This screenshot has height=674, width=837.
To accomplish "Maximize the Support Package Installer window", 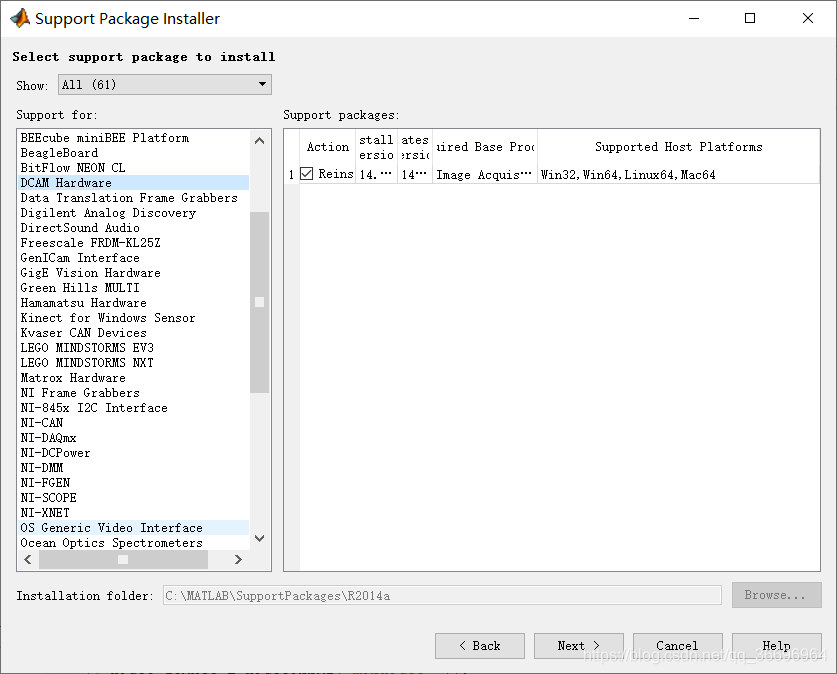I will click(x=750, y=18).
